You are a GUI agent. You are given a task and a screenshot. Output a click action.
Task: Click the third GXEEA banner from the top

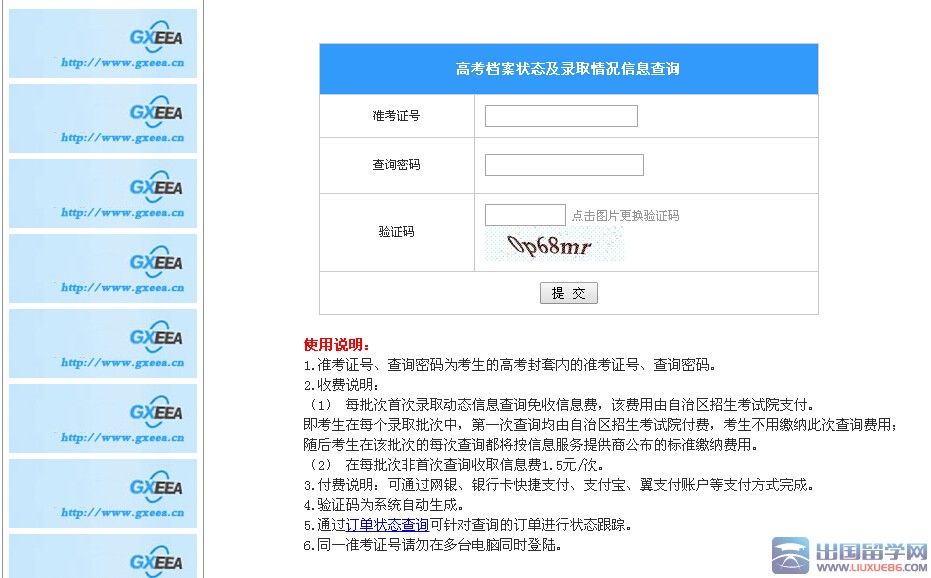[x=103, y=193]
